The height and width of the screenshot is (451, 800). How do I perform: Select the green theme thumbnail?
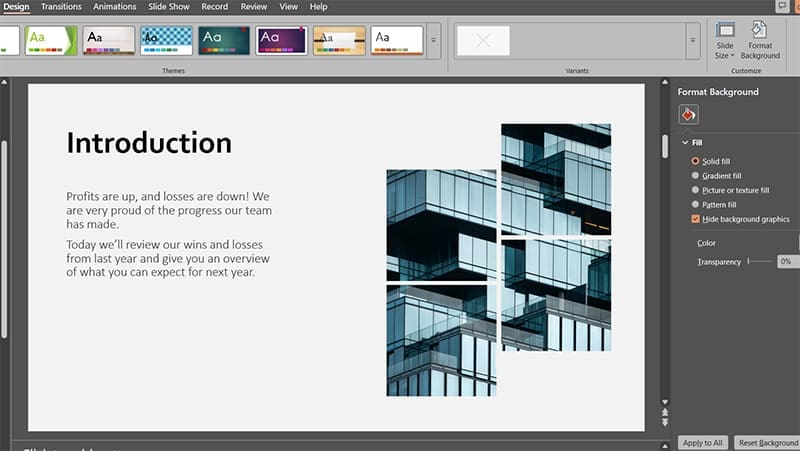50,40
